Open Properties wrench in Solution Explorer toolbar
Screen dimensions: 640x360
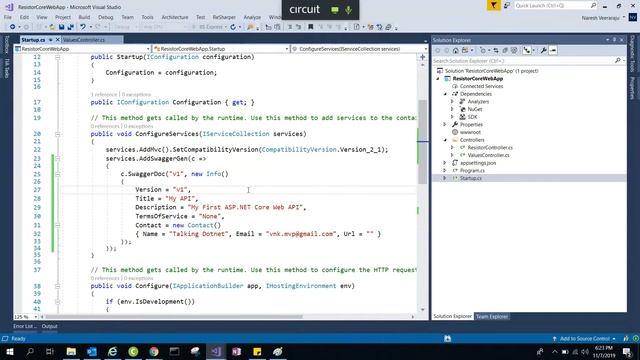(x=544, y=51)
